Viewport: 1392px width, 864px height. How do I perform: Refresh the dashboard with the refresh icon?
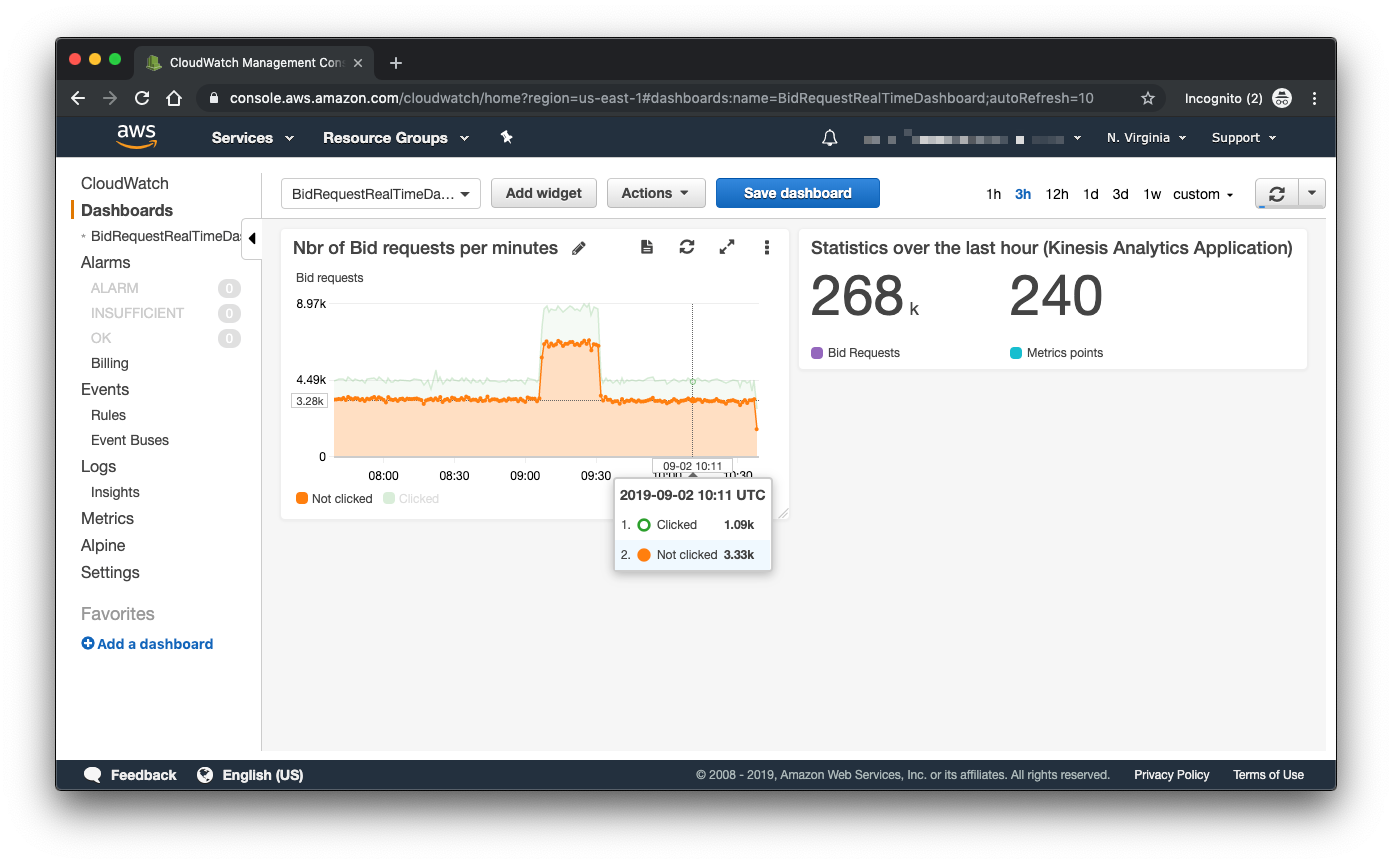click(1277, 193)
